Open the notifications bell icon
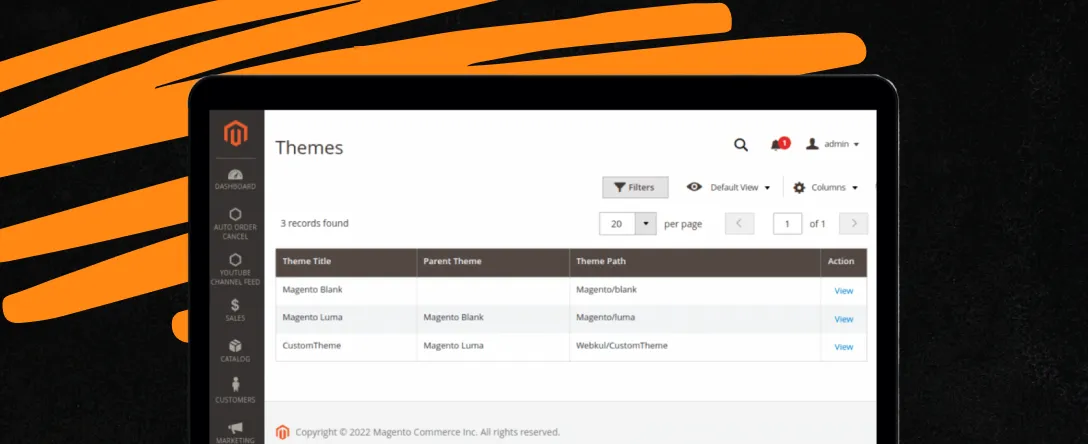 (778, 144)
